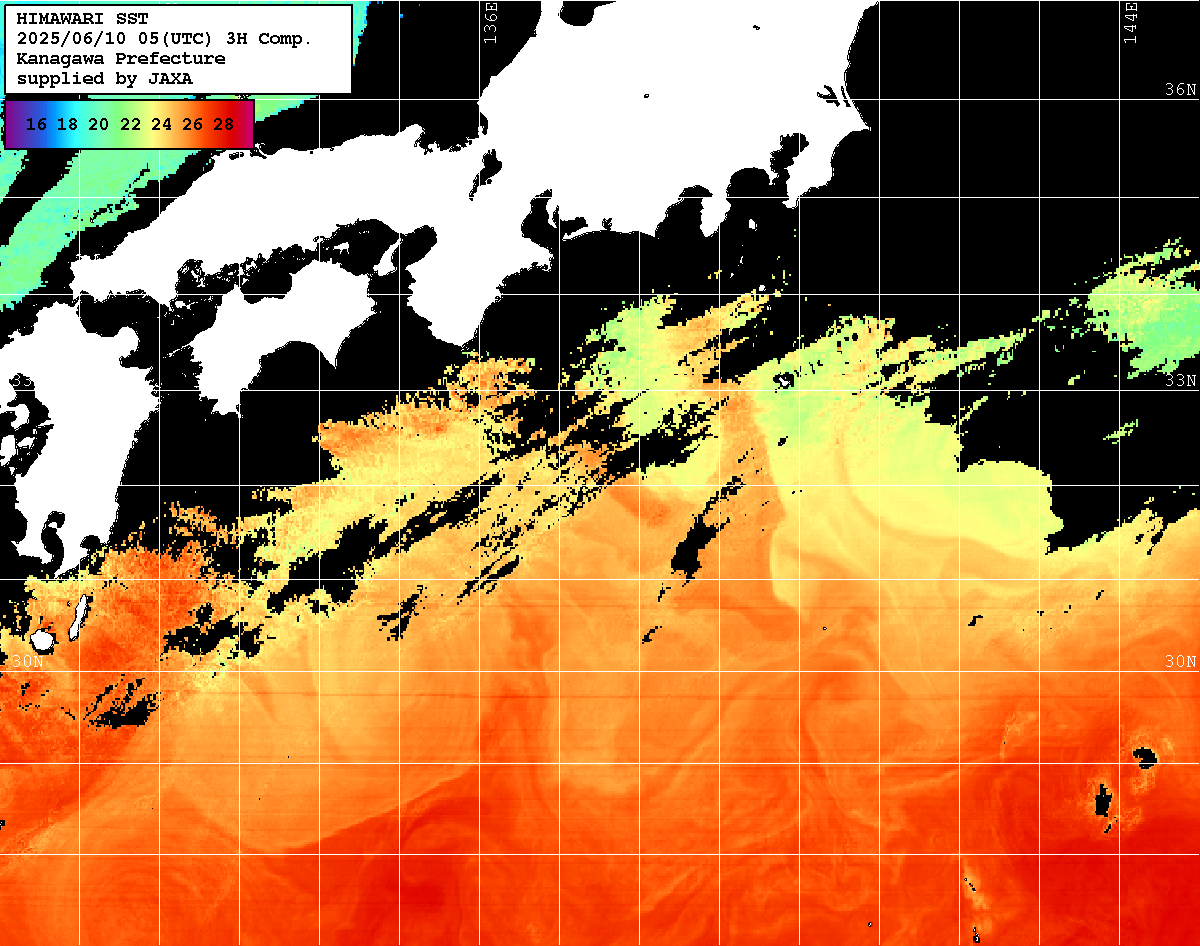Click the 36N latitude label

click(x=1180, y=90)
